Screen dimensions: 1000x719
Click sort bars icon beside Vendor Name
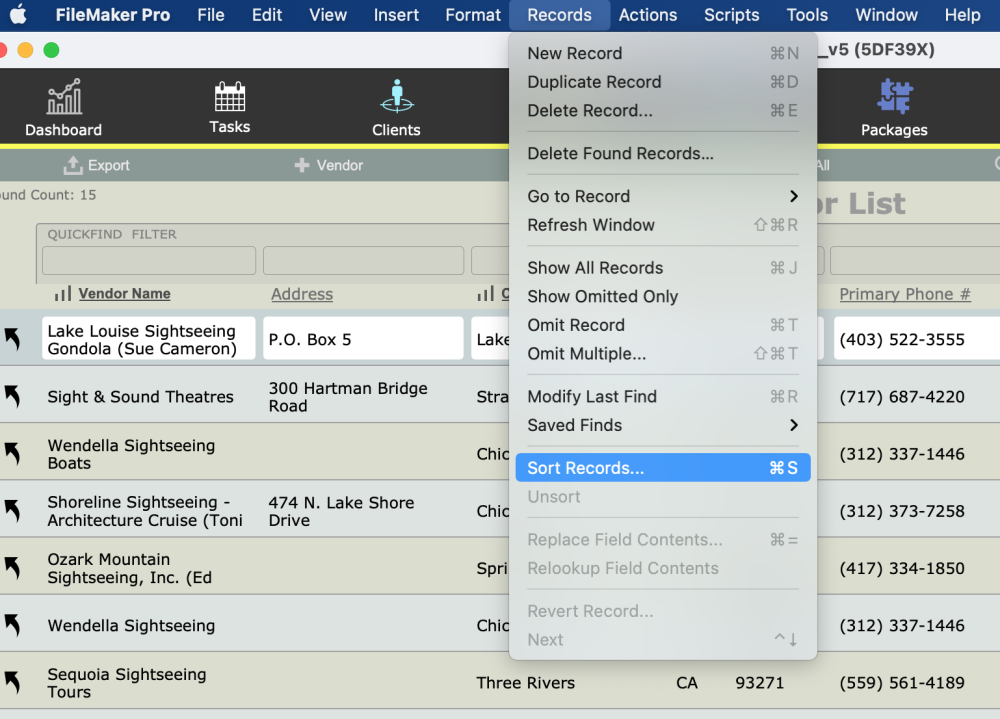(x=63, y=293)
